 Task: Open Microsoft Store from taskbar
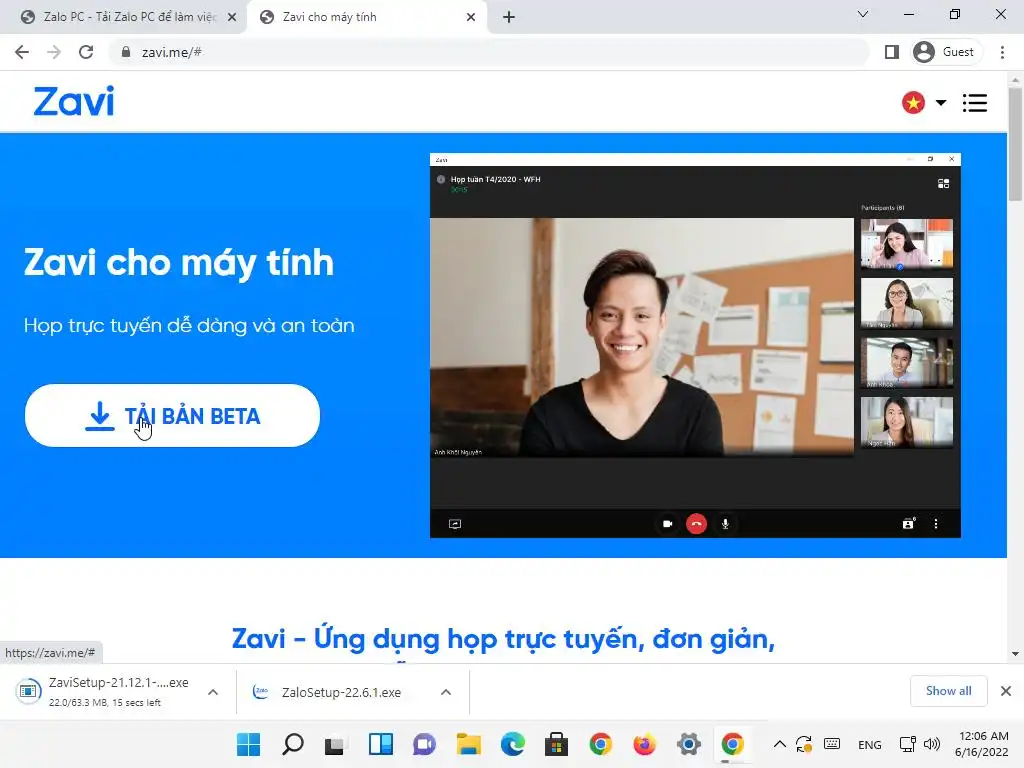[x=556, y=744]
